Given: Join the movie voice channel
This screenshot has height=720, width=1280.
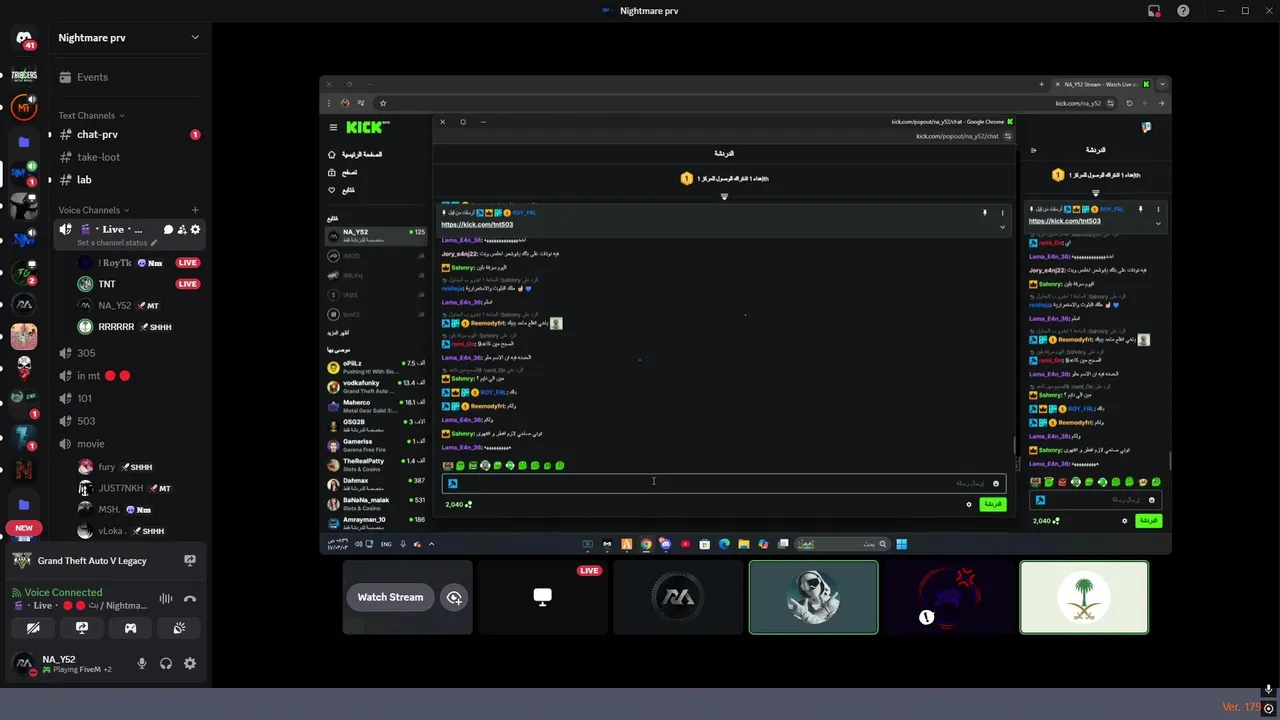Looking at the screenshot, I should (129, 444).
